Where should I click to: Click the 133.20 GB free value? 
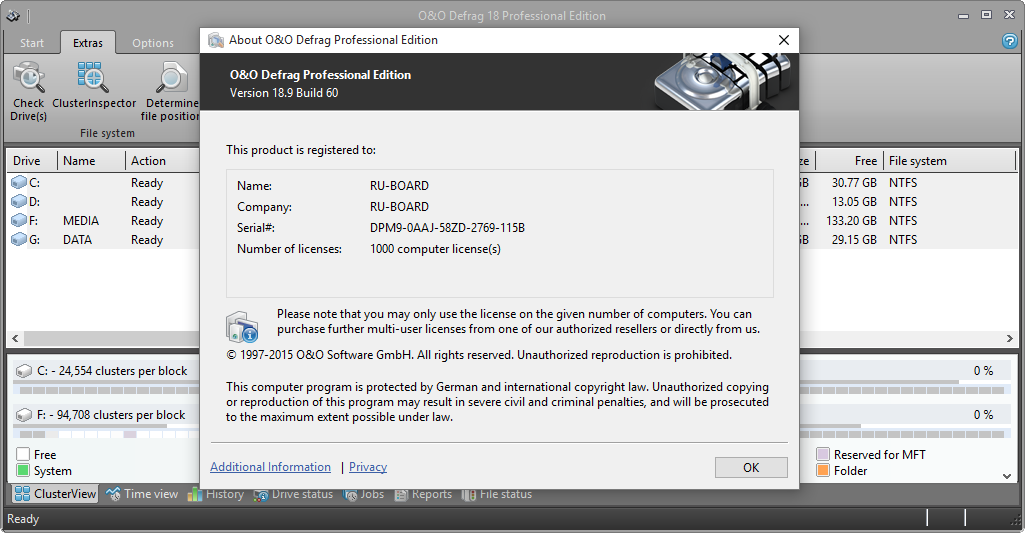point(851,220)
